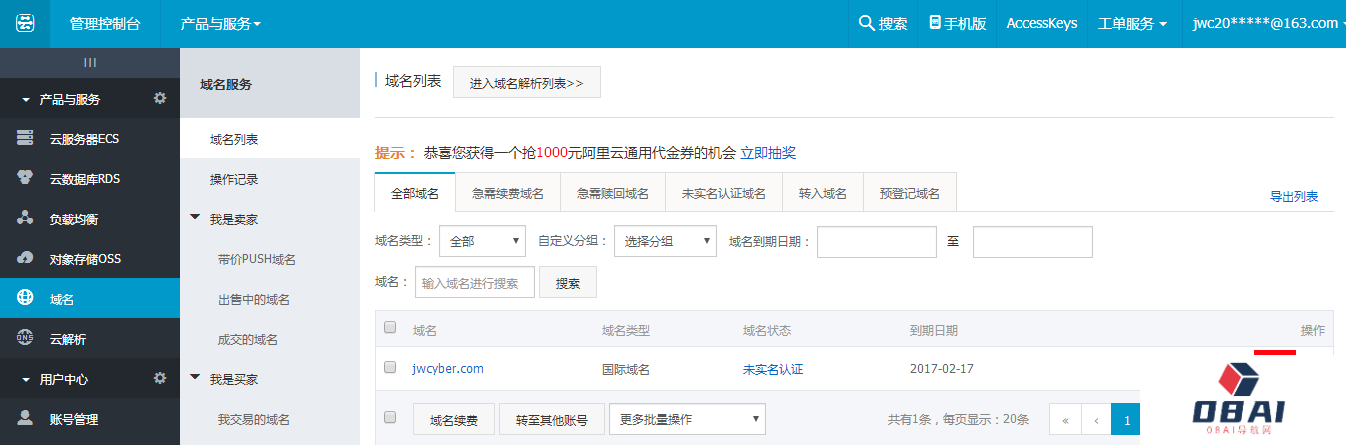Click the search magnifier icon in top bar
This screenshot has height=445, width=1346.
pyautogui.click(x=867, y=23)
